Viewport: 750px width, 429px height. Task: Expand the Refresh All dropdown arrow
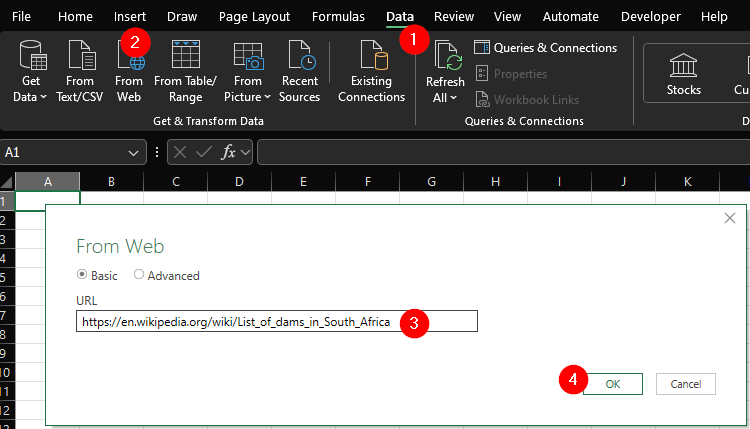[453, 98]
